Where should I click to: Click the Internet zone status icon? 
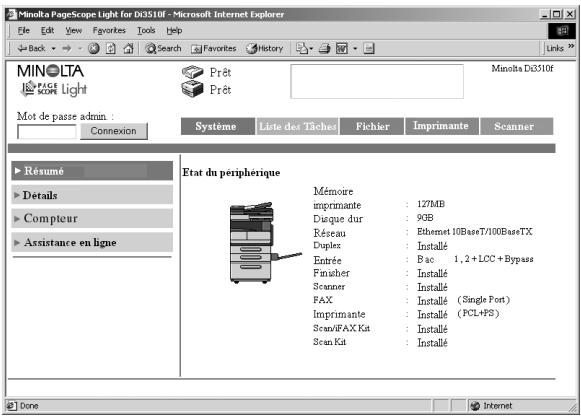pos(475,406)
